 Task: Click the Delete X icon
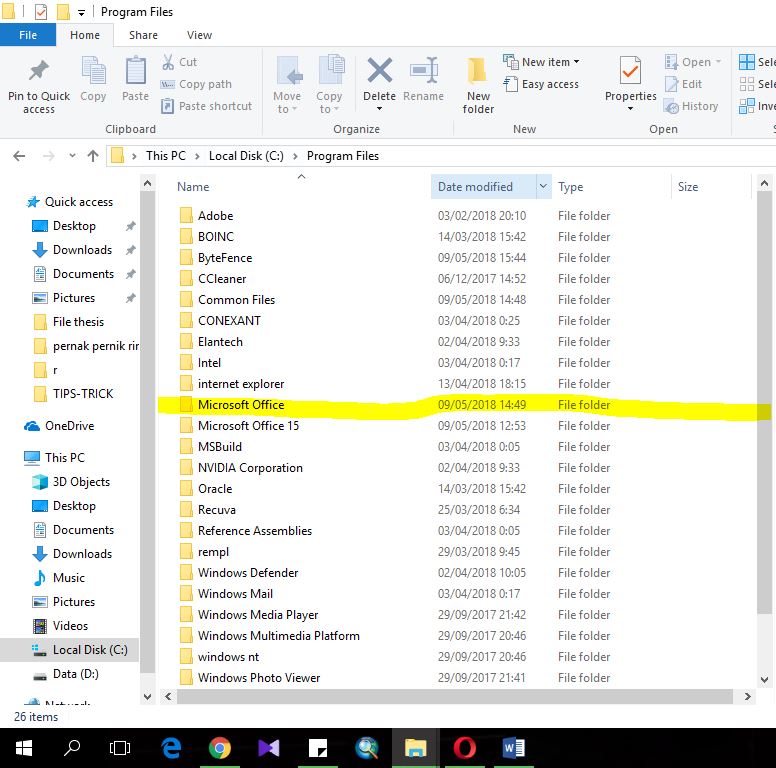click(380, 70)
